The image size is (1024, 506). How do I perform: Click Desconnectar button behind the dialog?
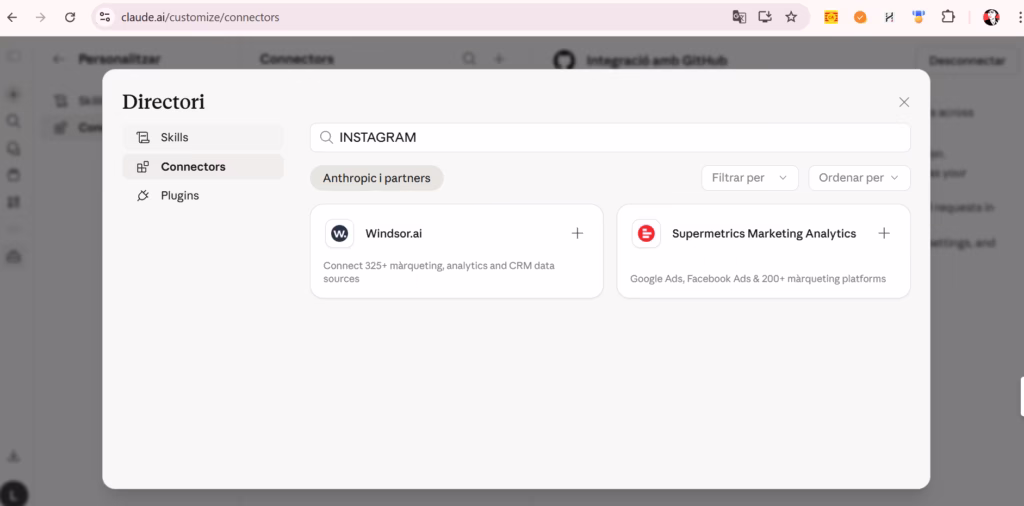(967, 60)
